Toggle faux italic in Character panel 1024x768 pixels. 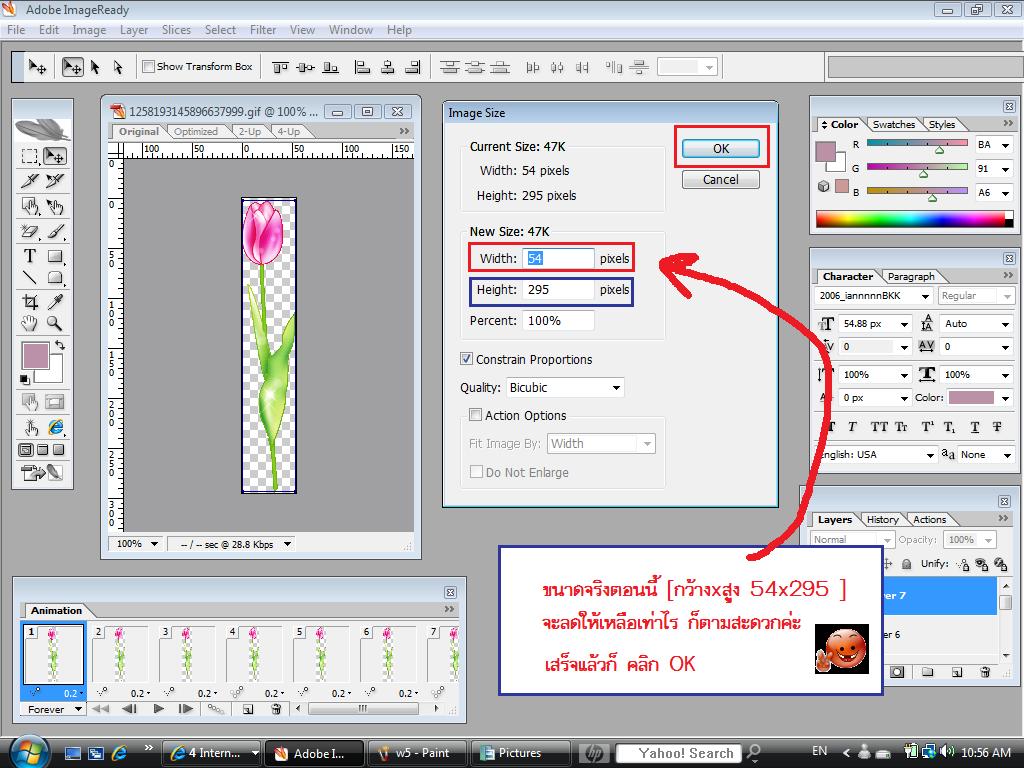tap(852, 427)
